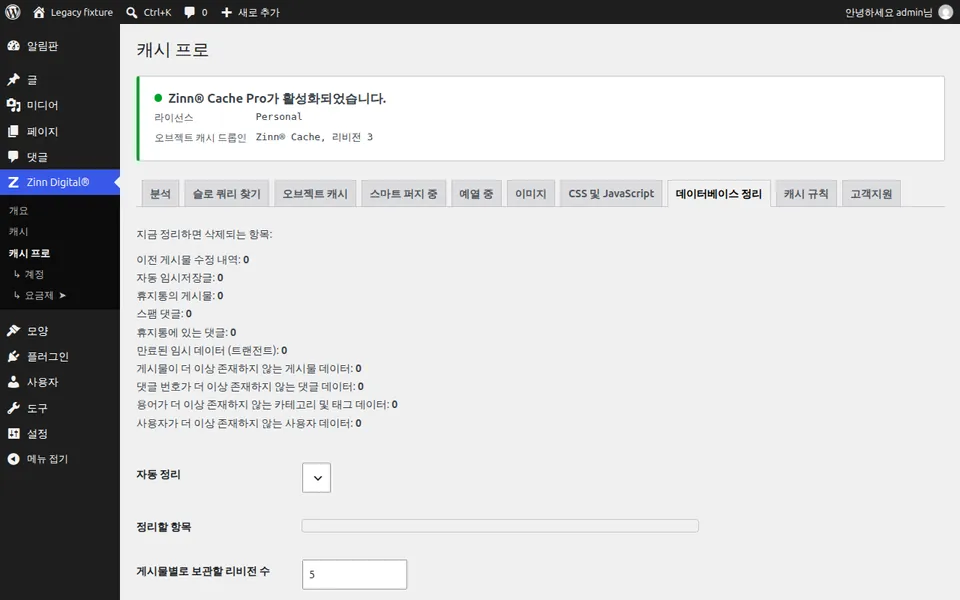Open the 페이지 pages icon
The image size is (960, 600).
coord(13,131)
